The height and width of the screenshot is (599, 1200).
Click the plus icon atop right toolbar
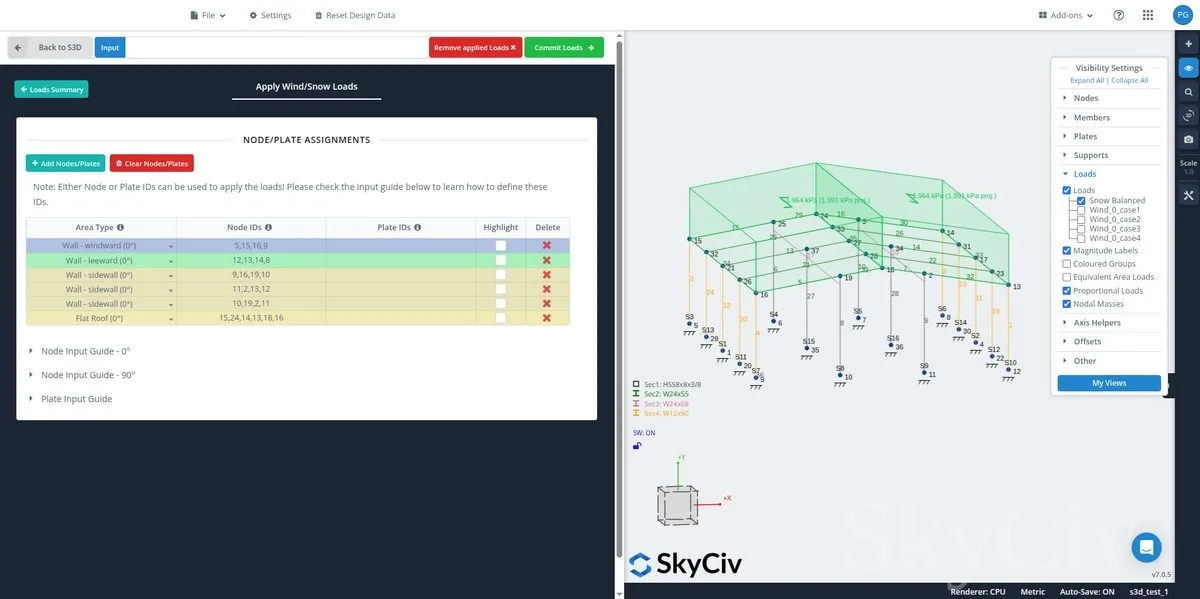(x=1188, y=45)
